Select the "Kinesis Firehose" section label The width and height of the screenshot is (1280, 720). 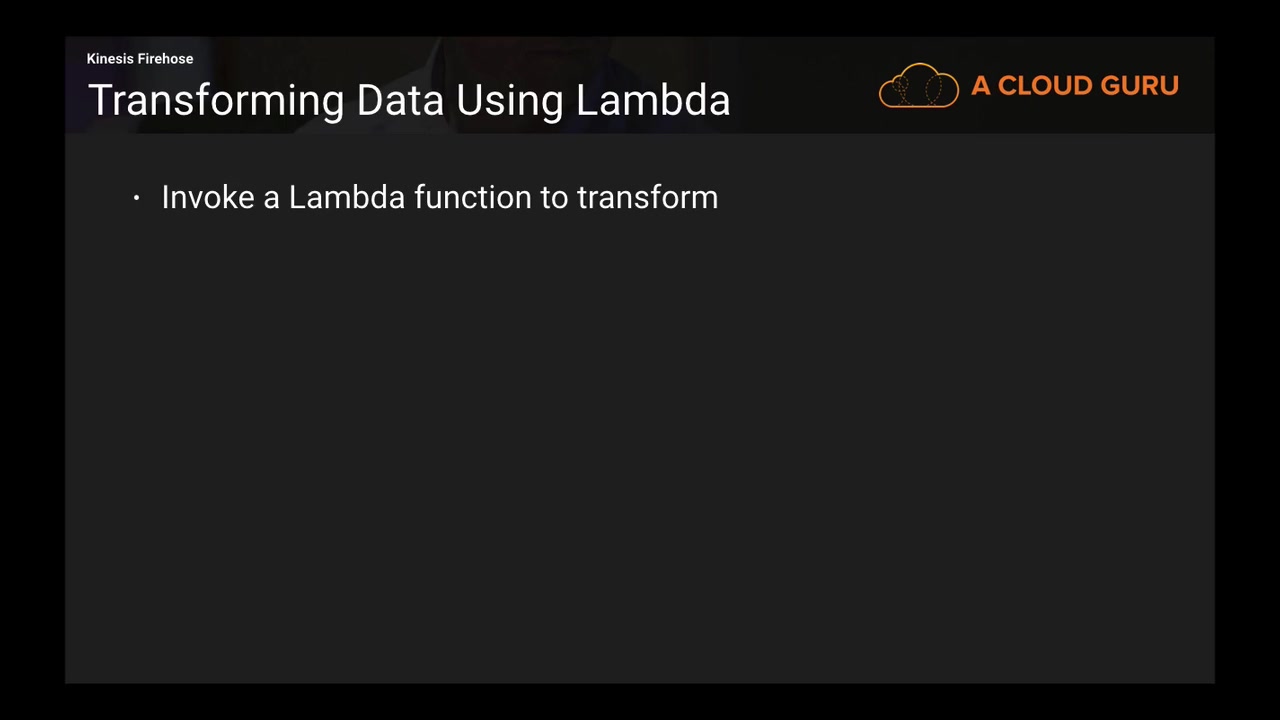(x=140, y=59)
